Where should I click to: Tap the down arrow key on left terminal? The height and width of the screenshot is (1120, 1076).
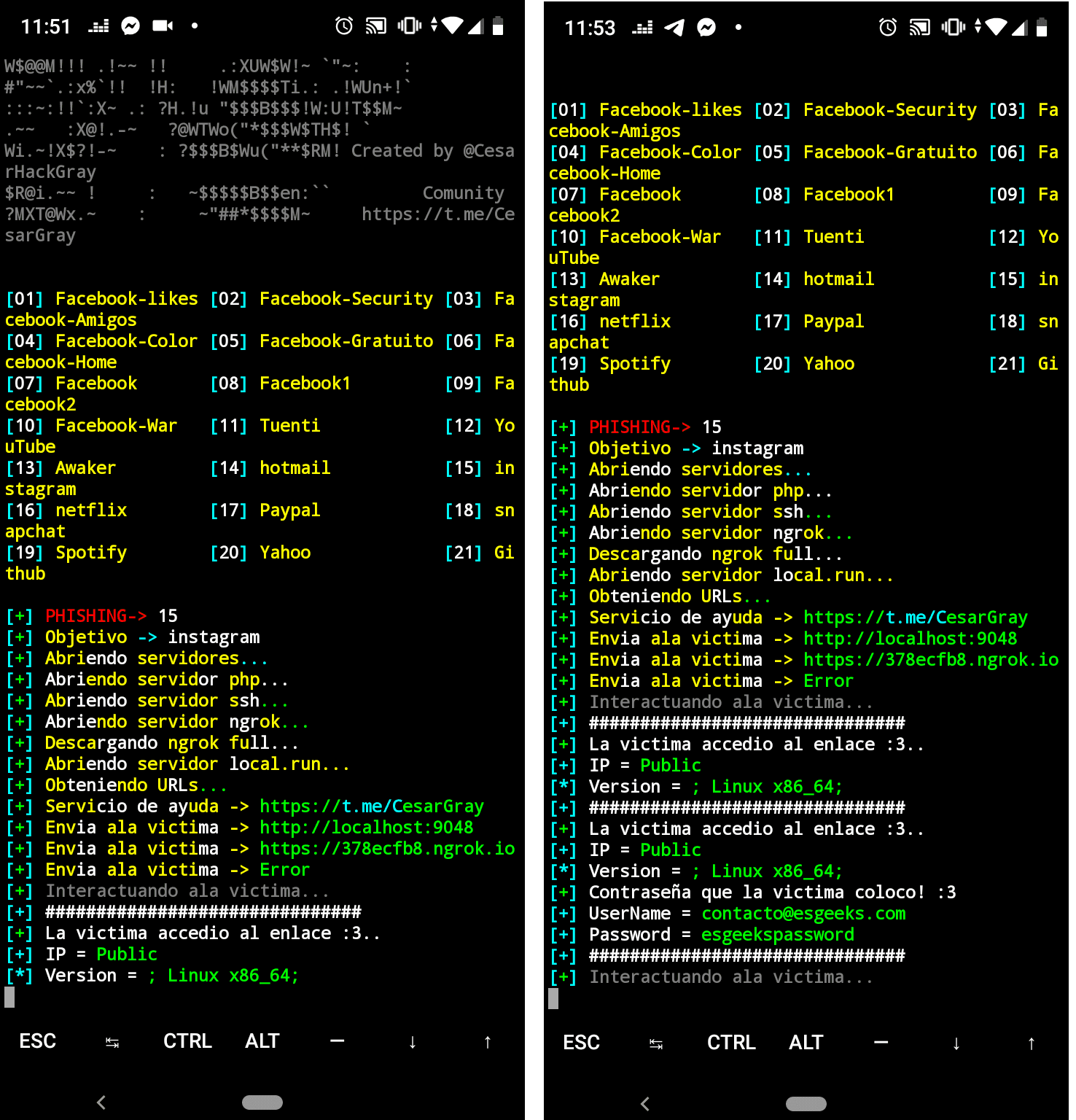click(x=413, y=1042)
